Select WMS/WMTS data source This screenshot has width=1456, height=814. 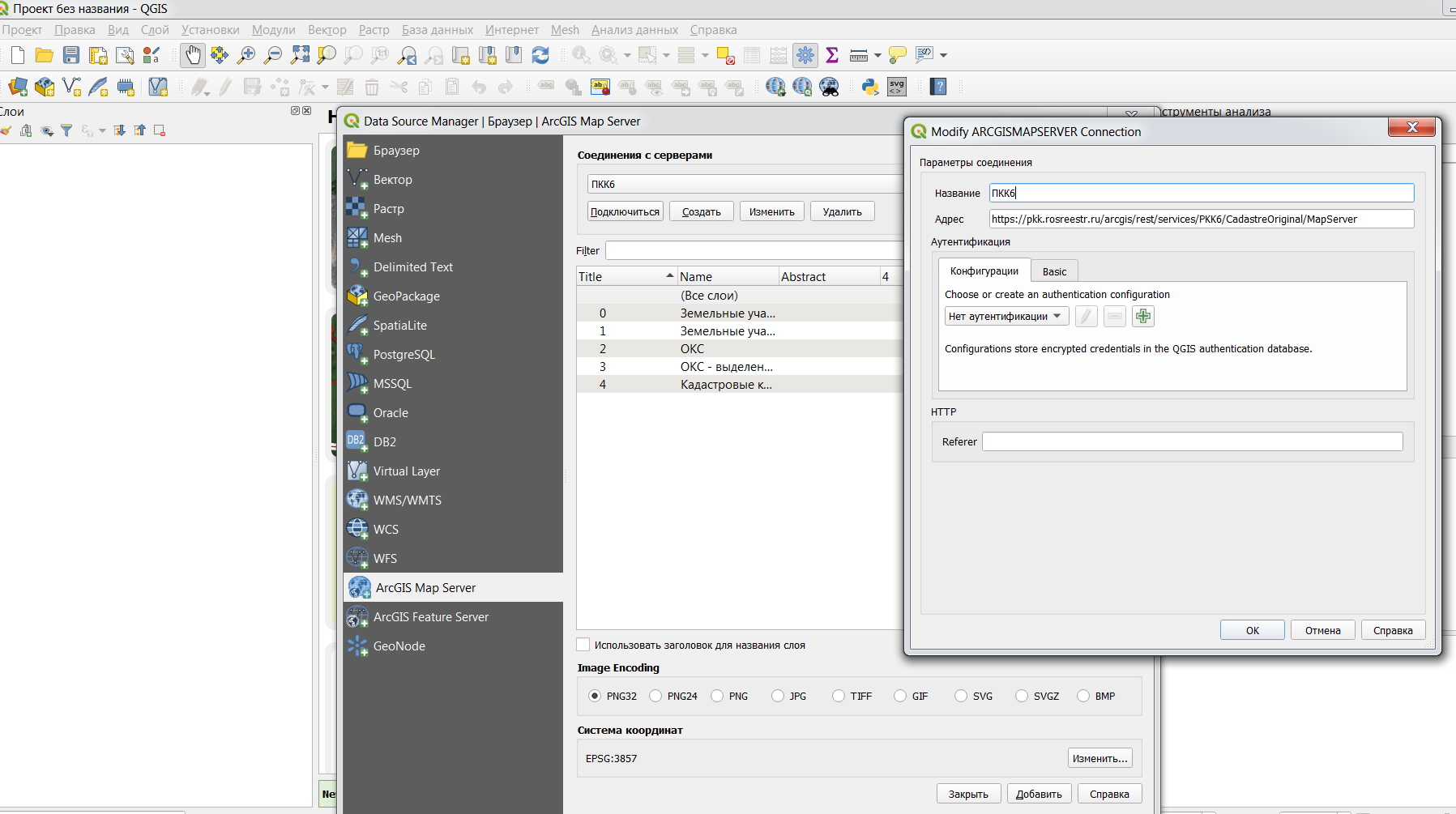(407, 501)
